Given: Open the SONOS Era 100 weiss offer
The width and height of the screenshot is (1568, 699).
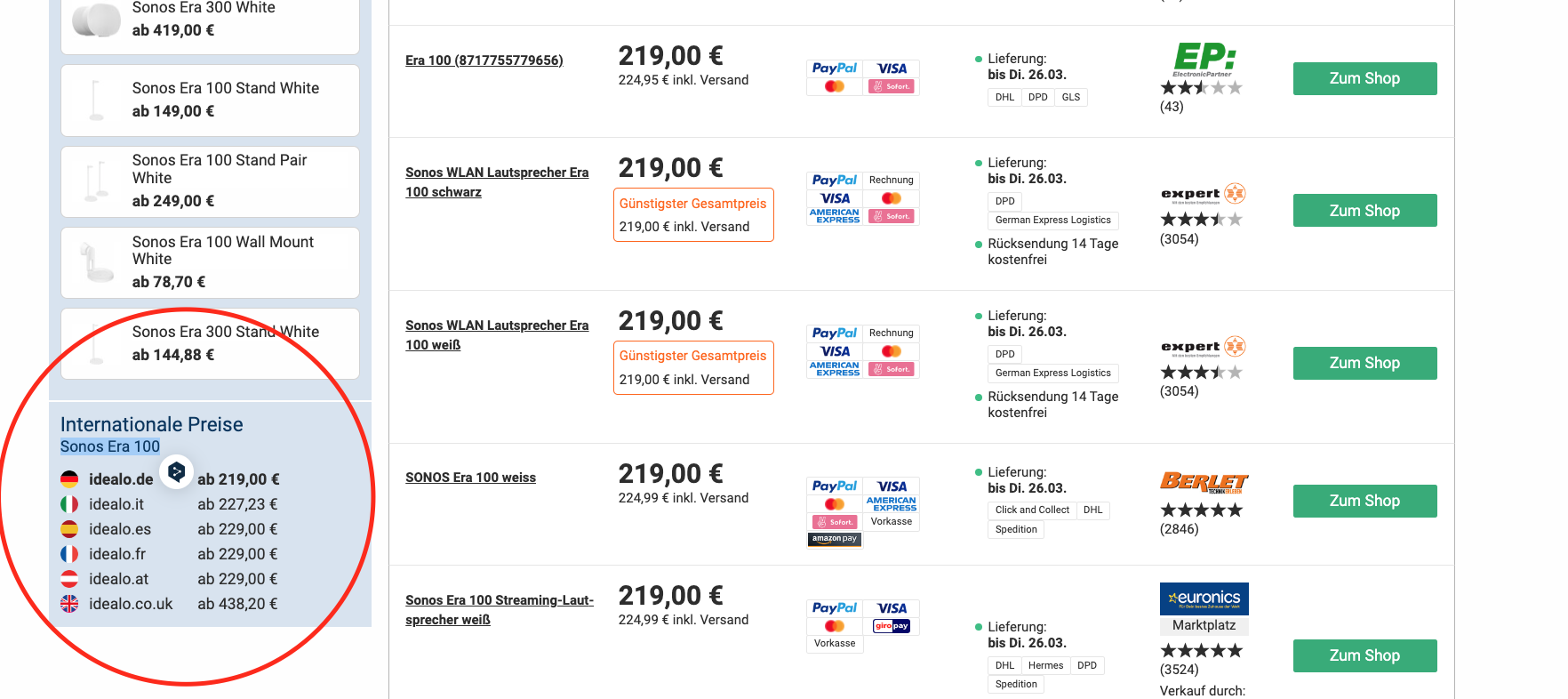Looking at the screenshot, I should [x=470, y=478].
